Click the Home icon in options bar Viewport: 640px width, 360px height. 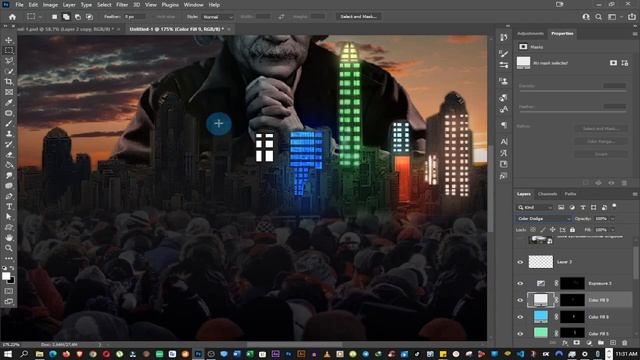click(x=12, y=17)
